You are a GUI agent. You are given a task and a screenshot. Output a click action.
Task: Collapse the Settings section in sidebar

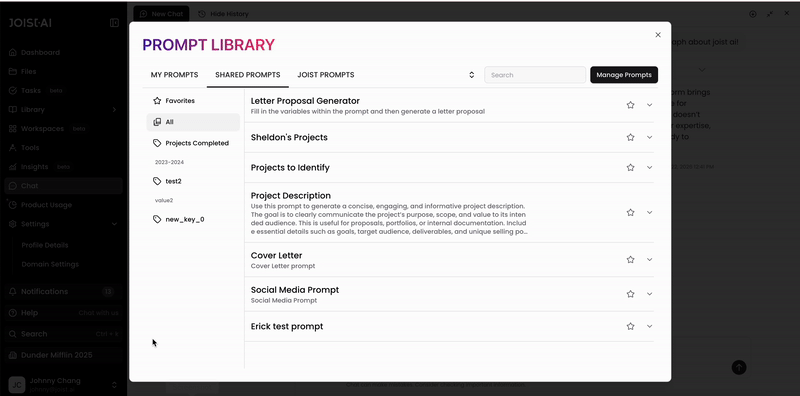coord(63,224)
